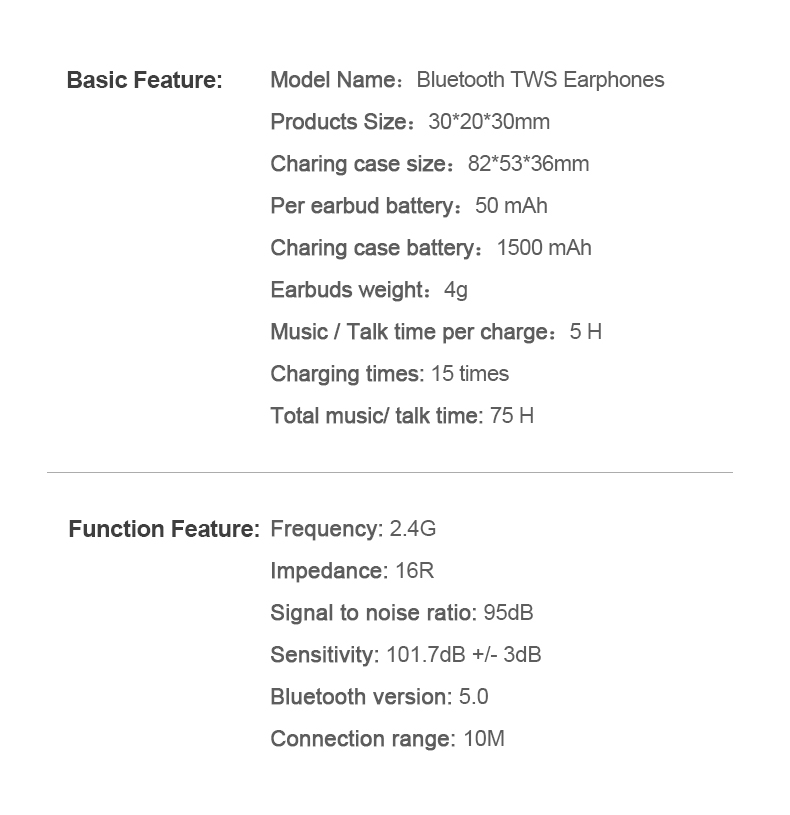
Task: Click the Bluetooth TWS Earphones model value
Action: pyautogui.click(x=541, y=80)
